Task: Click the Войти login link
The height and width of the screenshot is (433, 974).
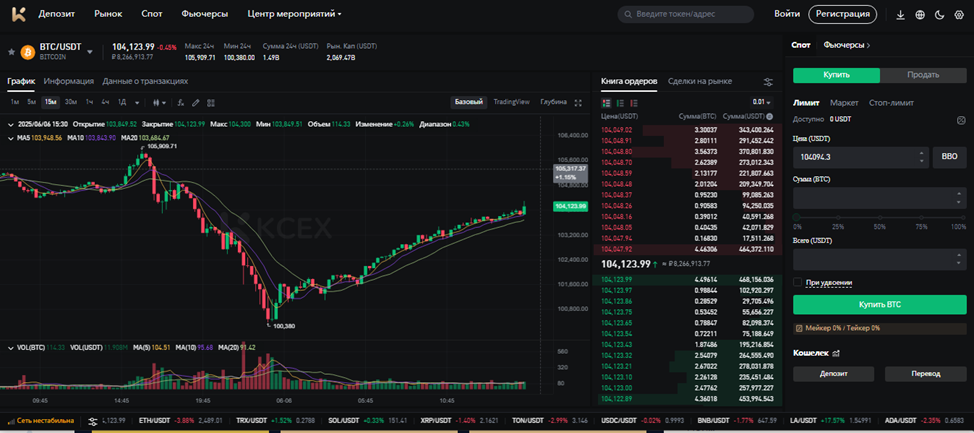Action: point(786,14)
